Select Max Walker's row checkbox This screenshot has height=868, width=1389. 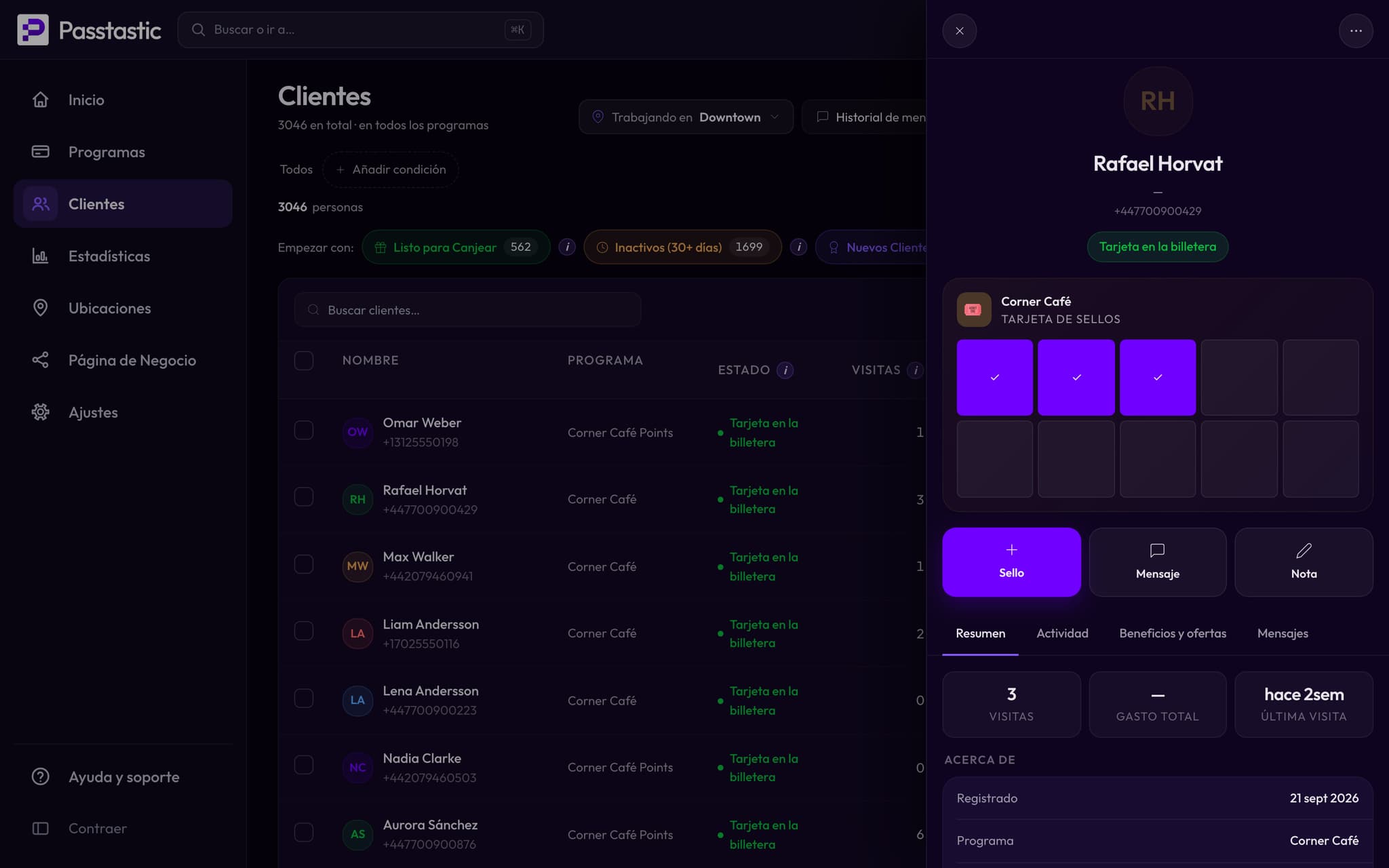pos(304,565)
